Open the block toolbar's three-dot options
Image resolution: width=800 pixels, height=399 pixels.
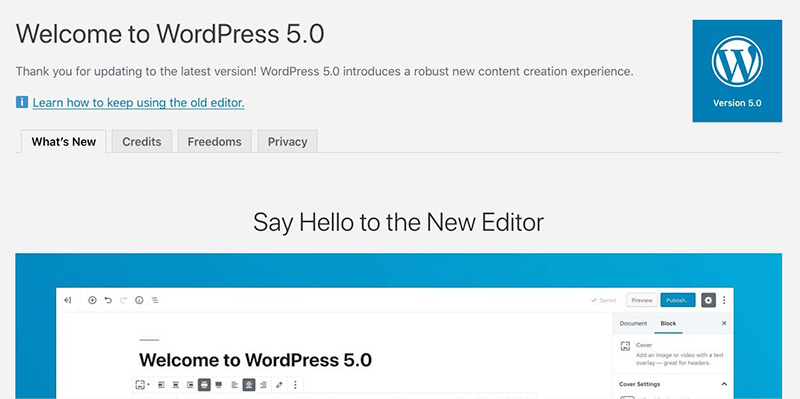[x=295, y=384]
